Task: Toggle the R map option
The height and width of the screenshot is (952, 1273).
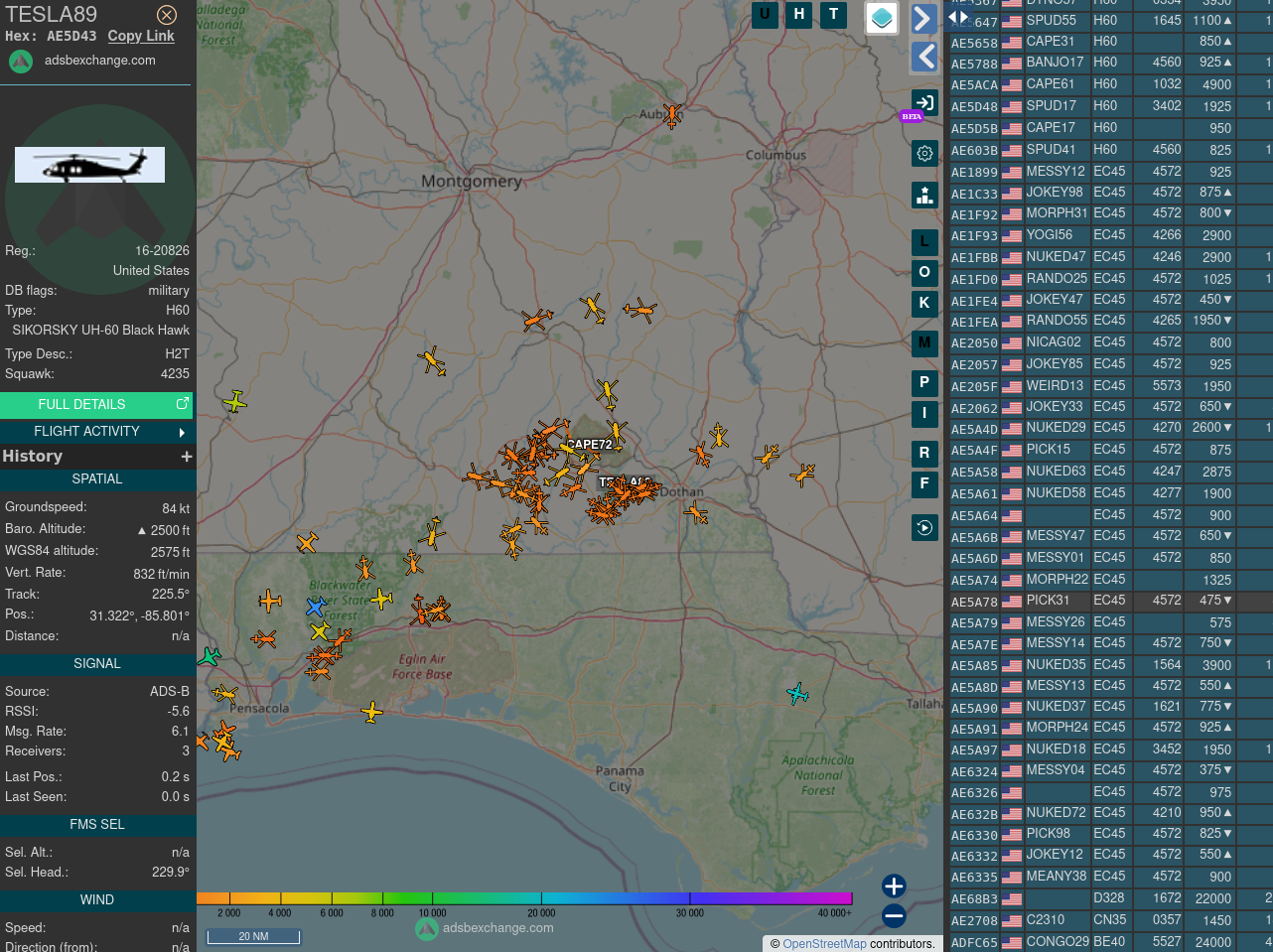Action: [924, 454]
